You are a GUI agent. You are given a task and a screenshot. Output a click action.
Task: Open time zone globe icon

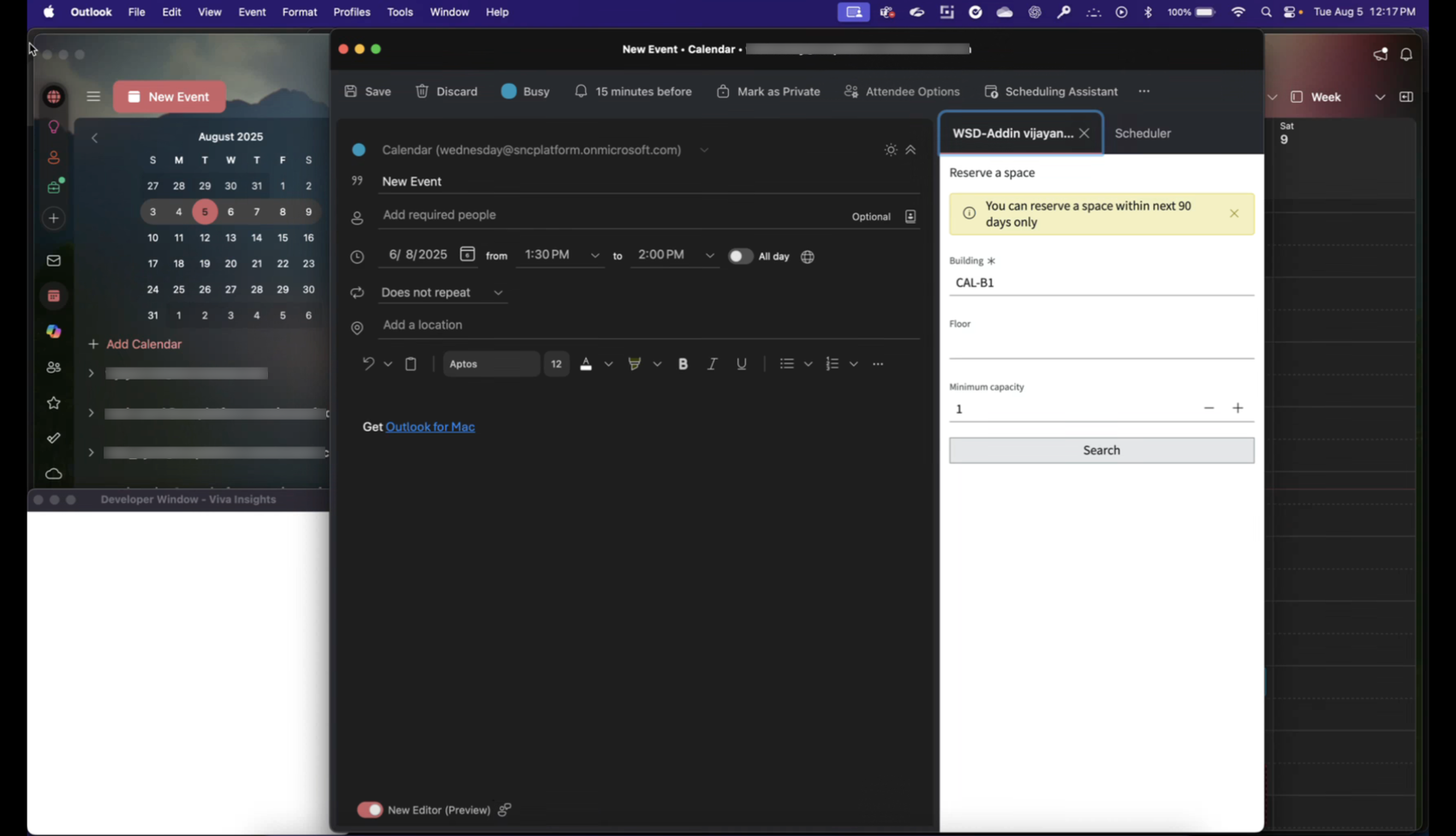808,256
